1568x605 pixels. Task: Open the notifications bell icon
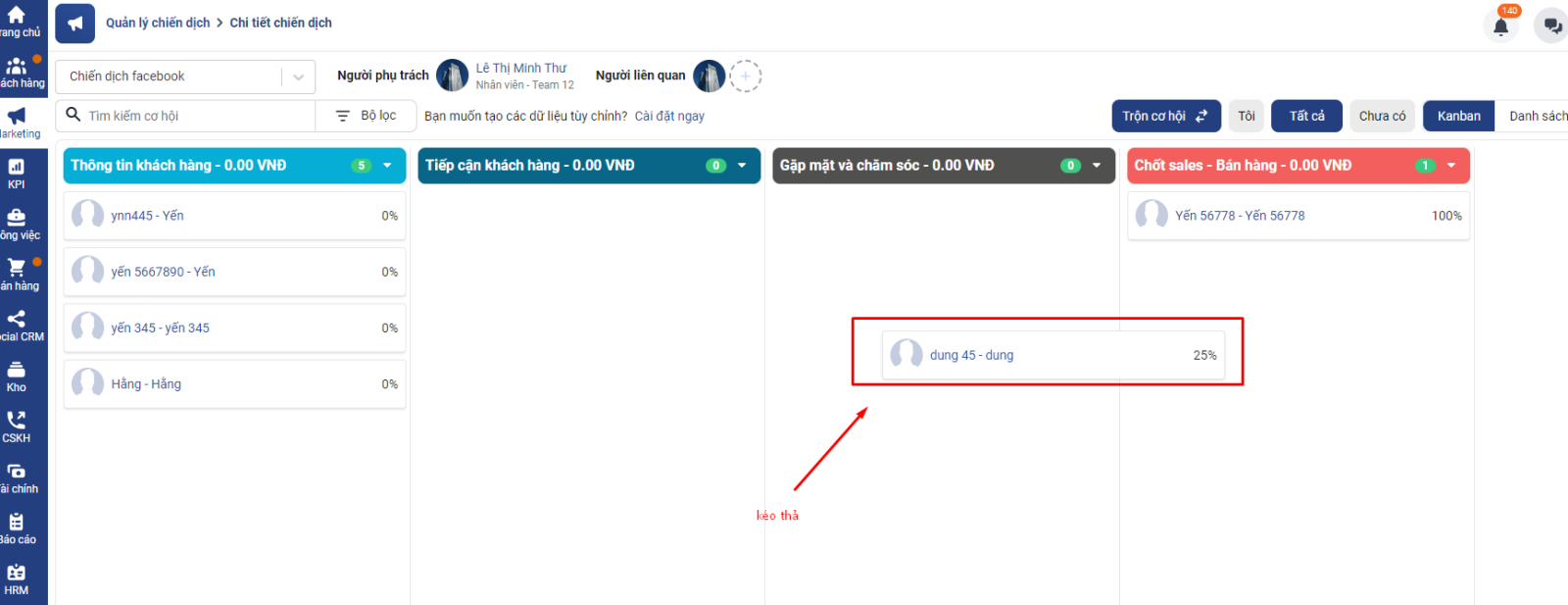coord(1500,26)
